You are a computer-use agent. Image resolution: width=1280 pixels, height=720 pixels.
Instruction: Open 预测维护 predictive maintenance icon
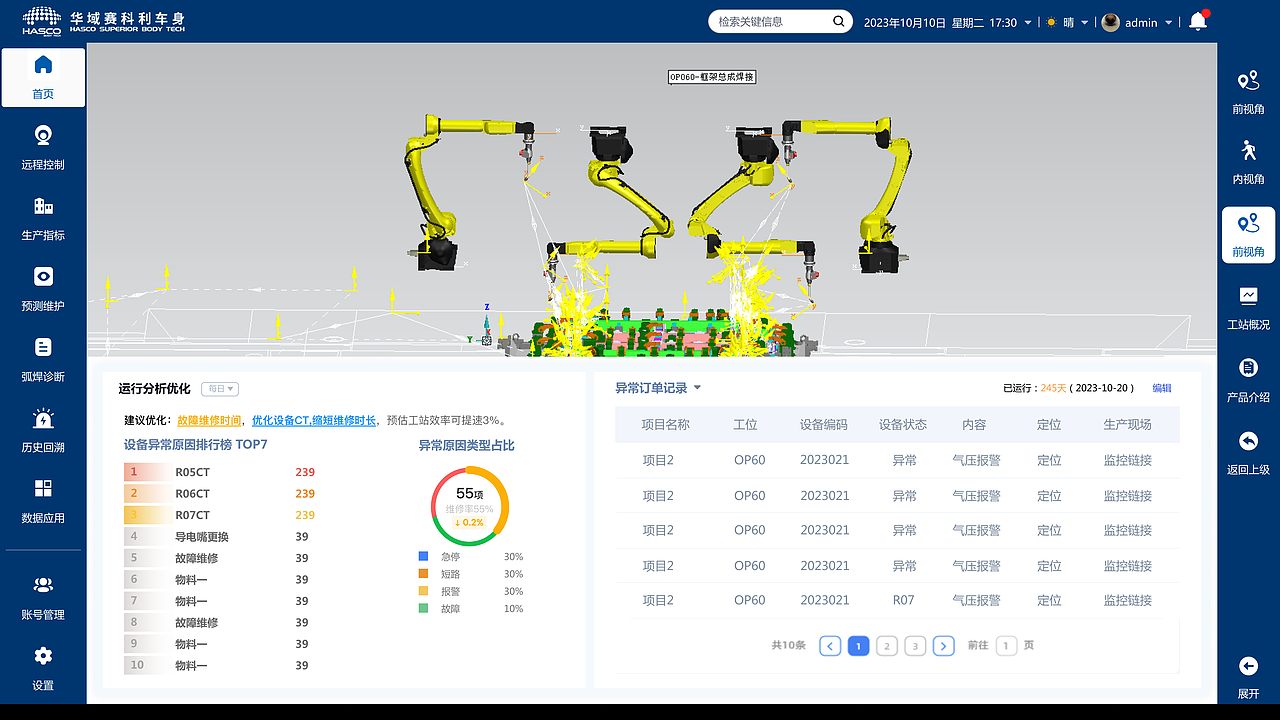[43, 277]
